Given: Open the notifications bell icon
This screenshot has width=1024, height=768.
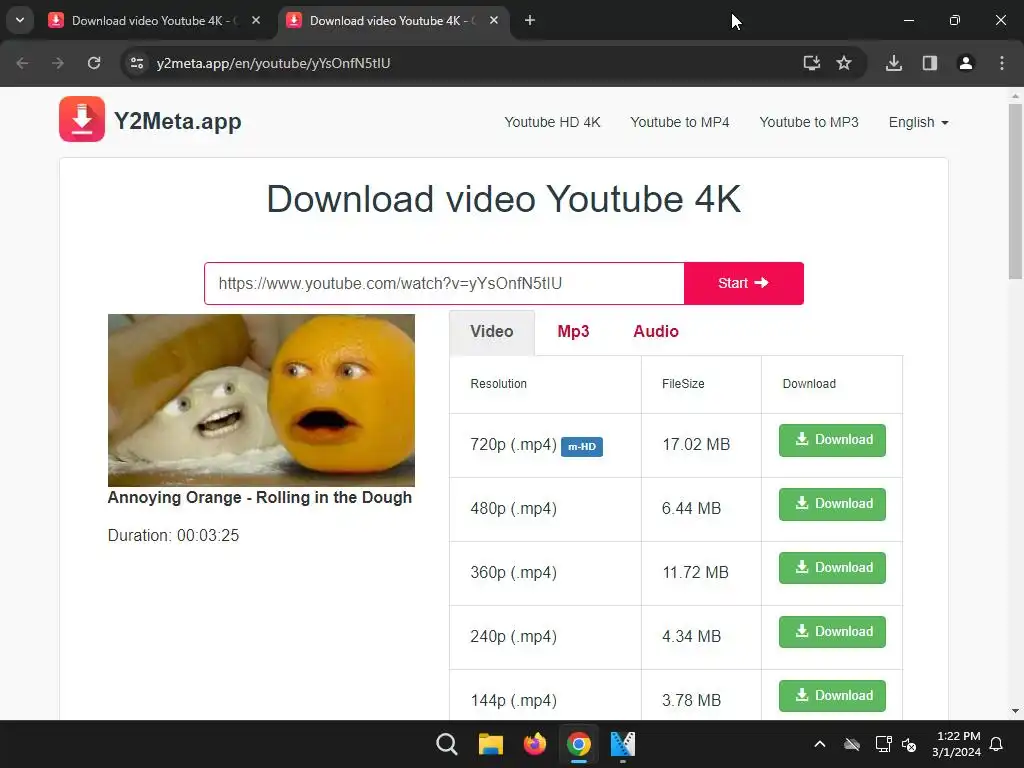Looking at the screenshot, I should (x=996, y=744).
